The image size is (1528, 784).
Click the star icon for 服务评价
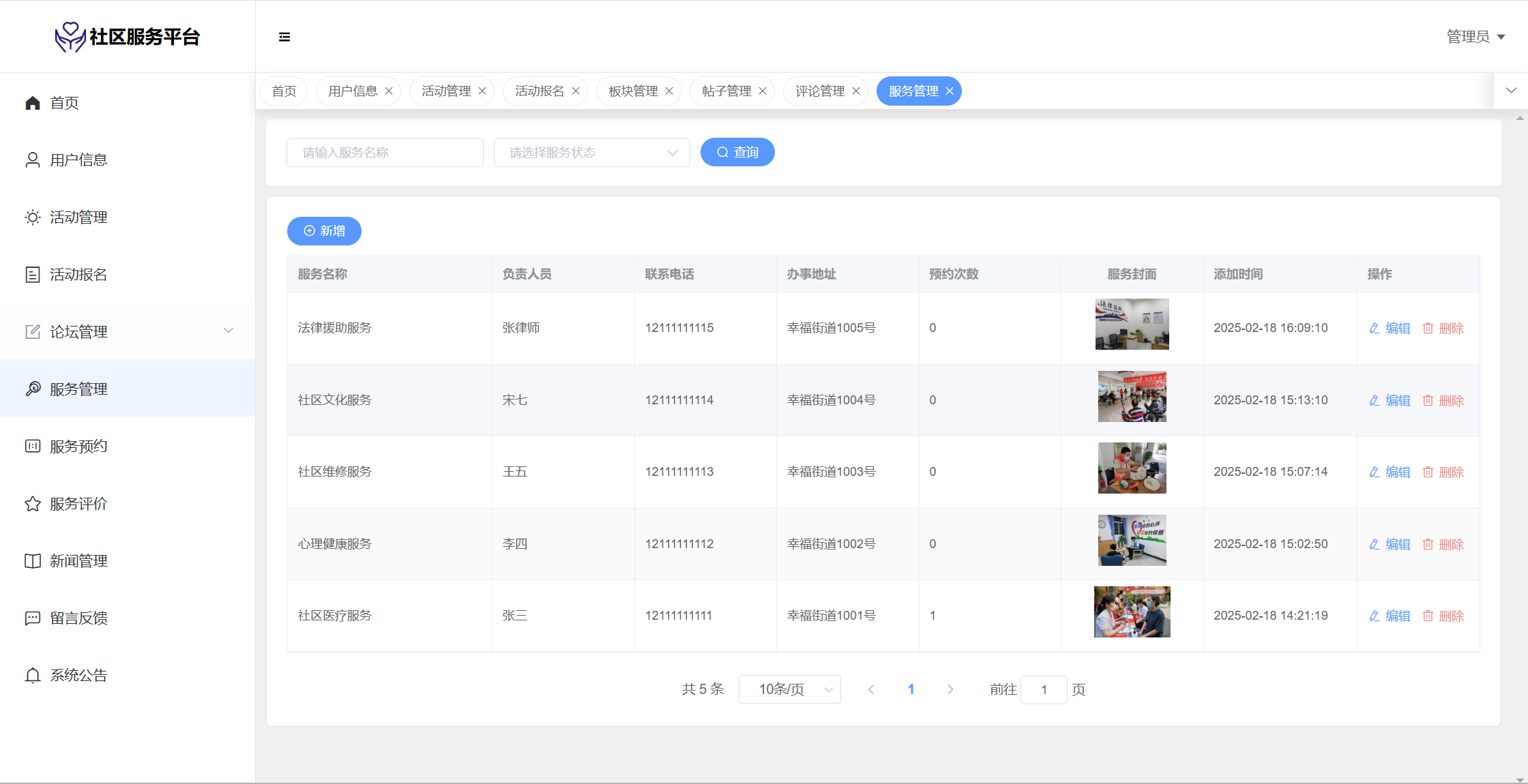click(33, 504)
